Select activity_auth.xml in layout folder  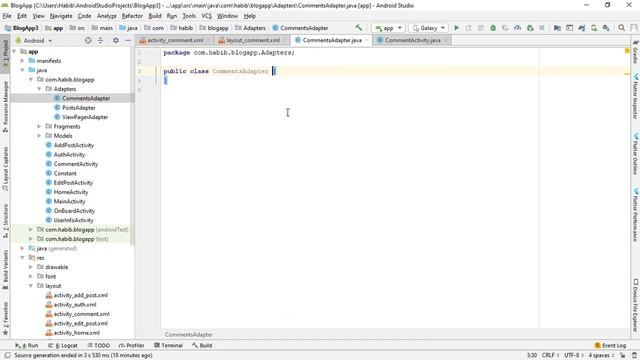(75, 304)
